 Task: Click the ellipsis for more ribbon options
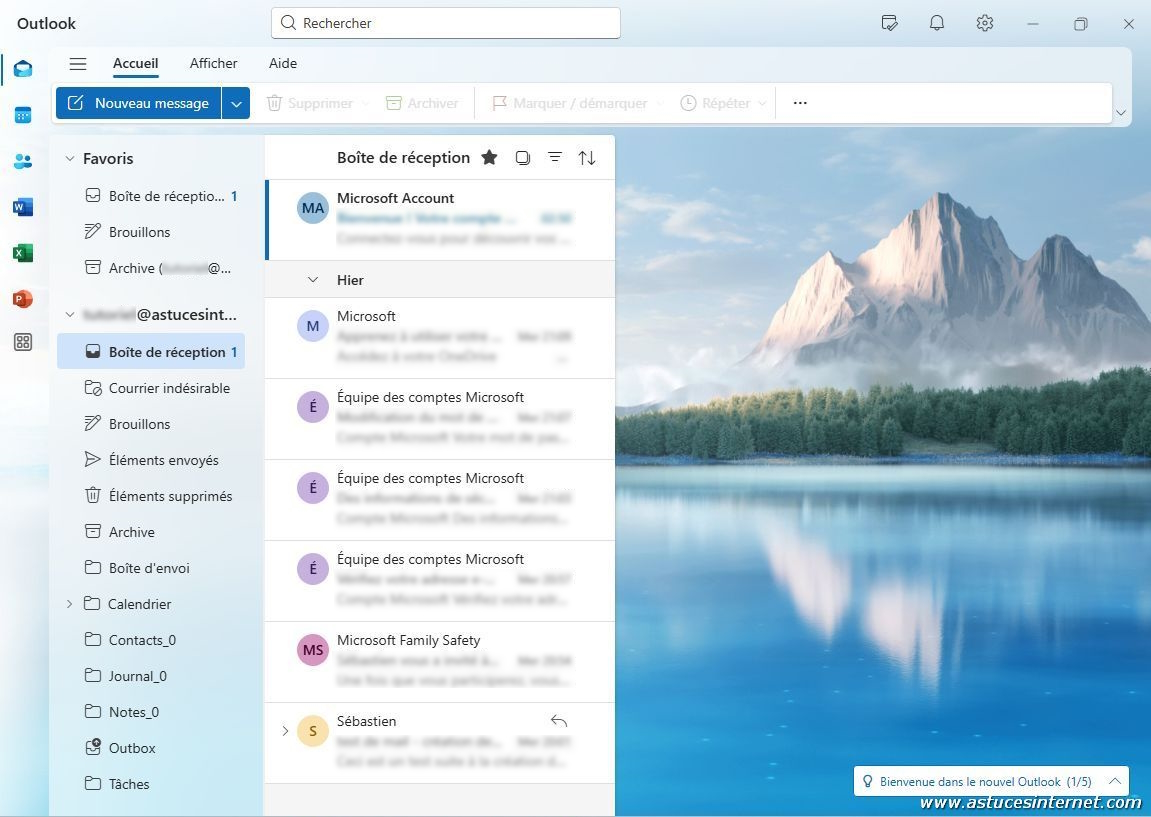(x=800, y=103)
